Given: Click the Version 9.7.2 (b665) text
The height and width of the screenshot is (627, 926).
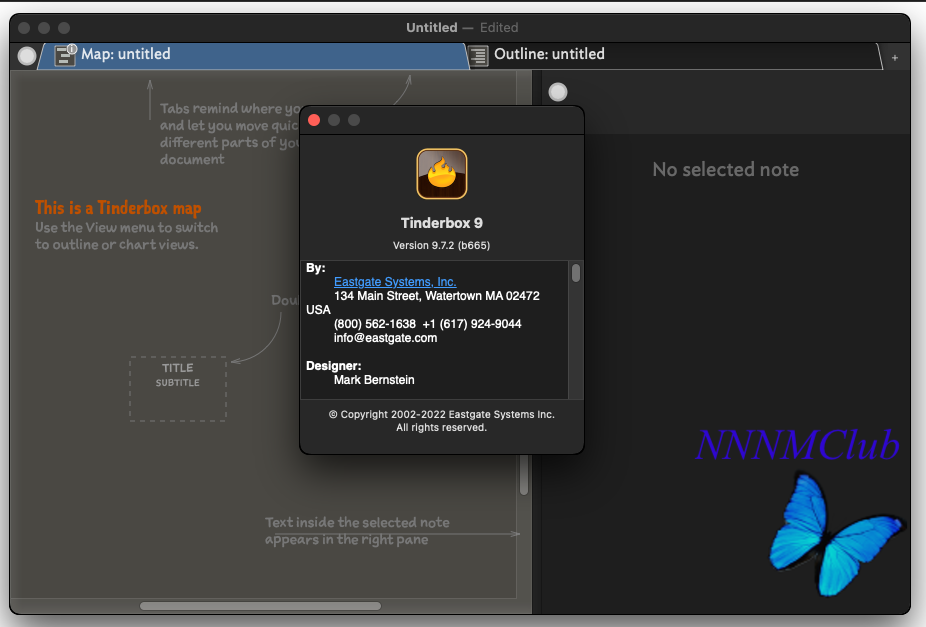Looking at the screenshot, I should (442, 245).
